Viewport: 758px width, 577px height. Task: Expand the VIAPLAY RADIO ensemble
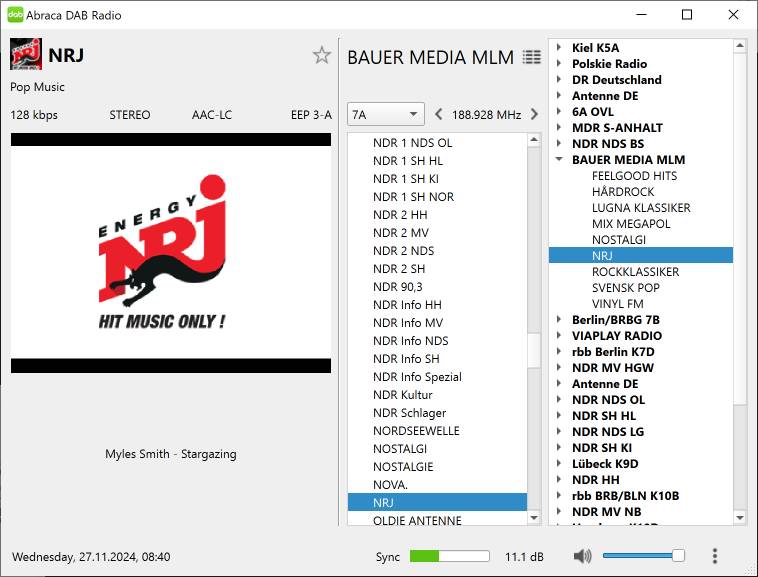point(558,336)
